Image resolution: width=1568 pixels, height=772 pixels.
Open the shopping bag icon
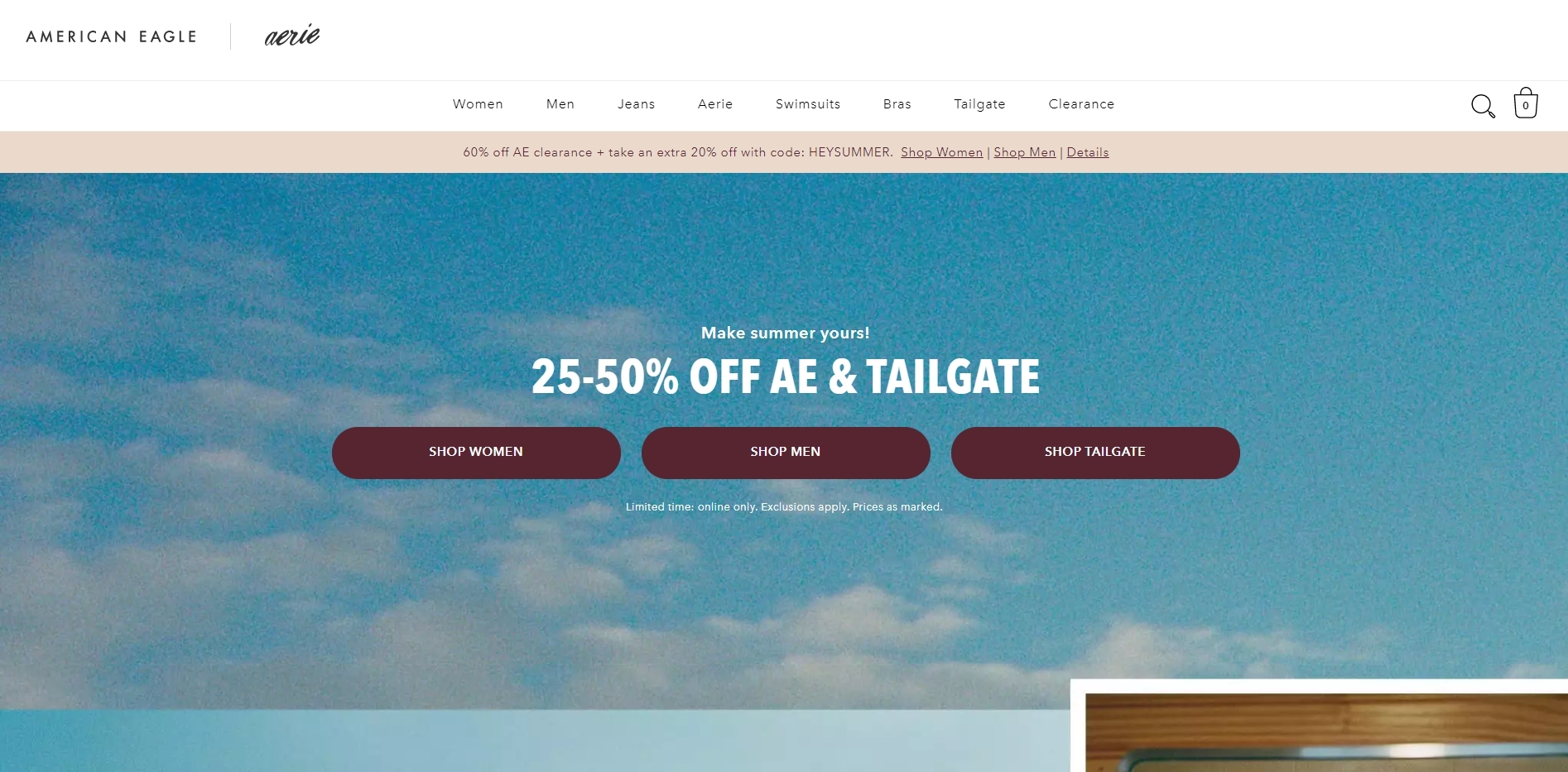[x=1526, y=103]
